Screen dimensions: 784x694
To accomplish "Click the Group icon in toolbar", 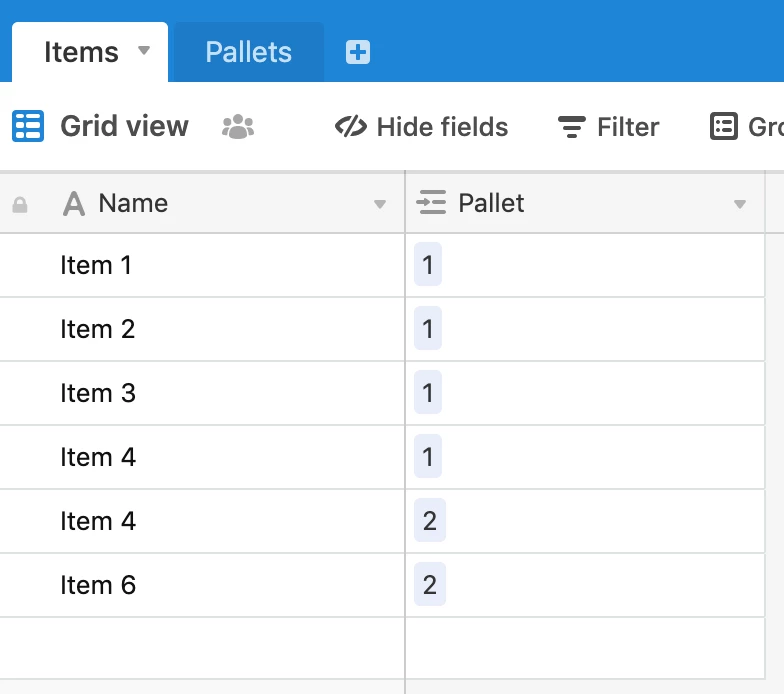I will [723, 127].
